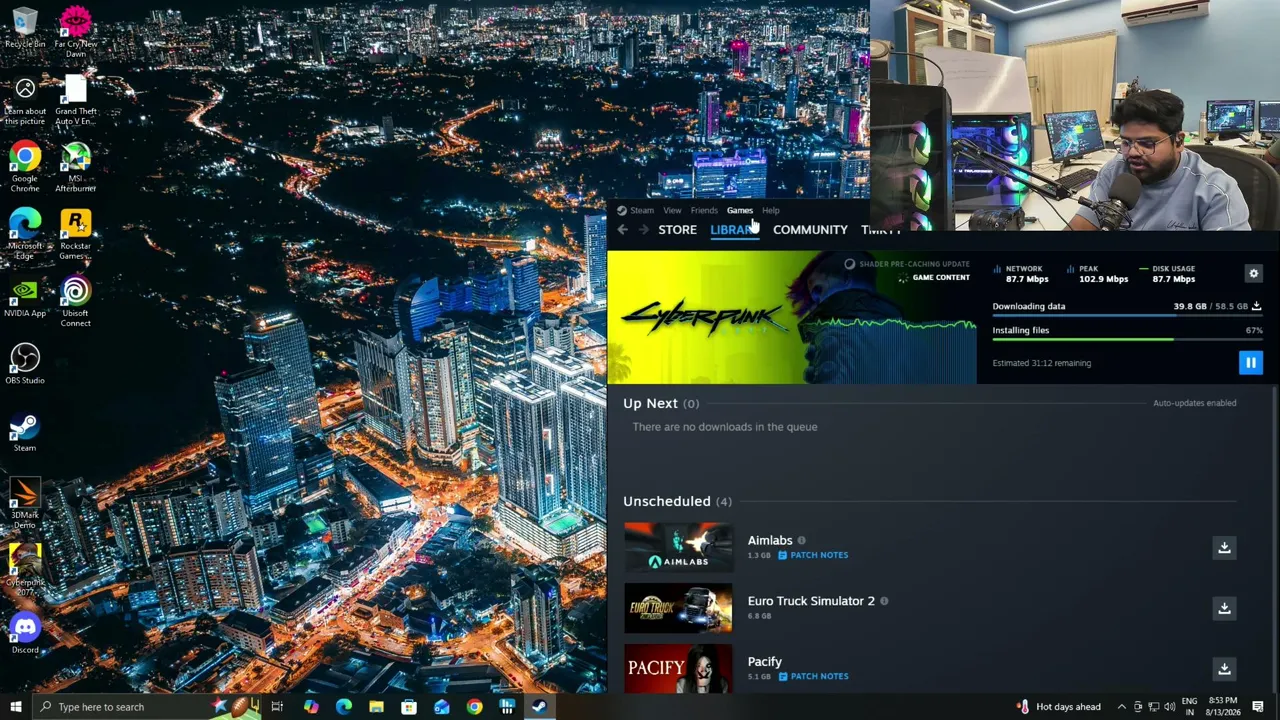This screenshot has height=720, width=1280.
Task: Open the Steam menu
Action: 636,210
